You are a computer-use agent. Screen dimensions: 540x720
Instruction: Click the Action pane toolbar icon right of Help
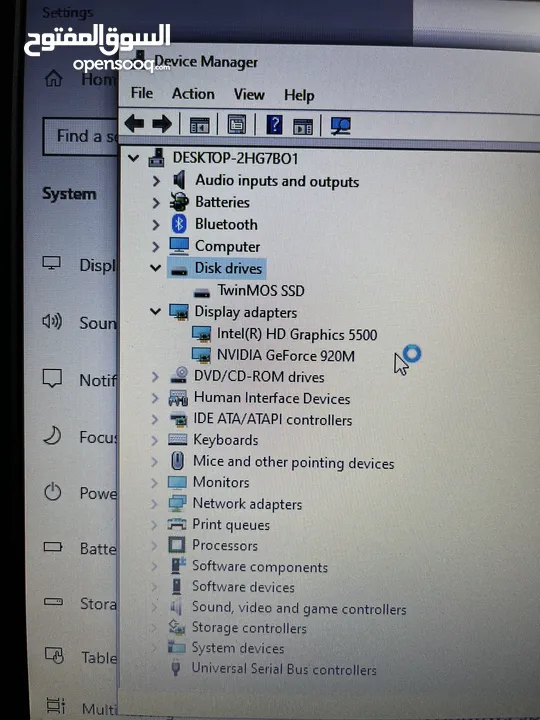pos(303,127)
